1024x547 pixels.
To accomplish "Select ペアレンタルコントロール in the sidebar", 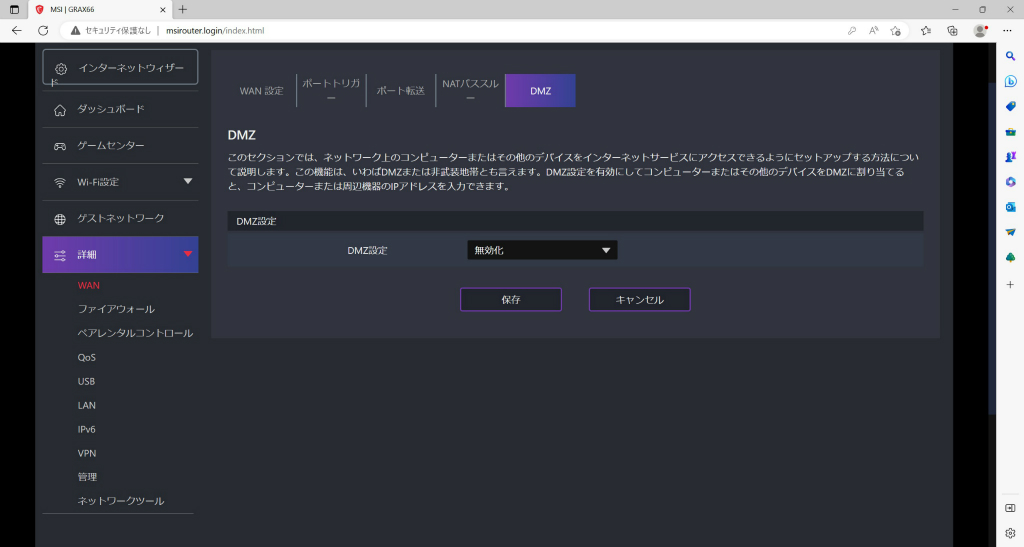I will click(135, 333).
